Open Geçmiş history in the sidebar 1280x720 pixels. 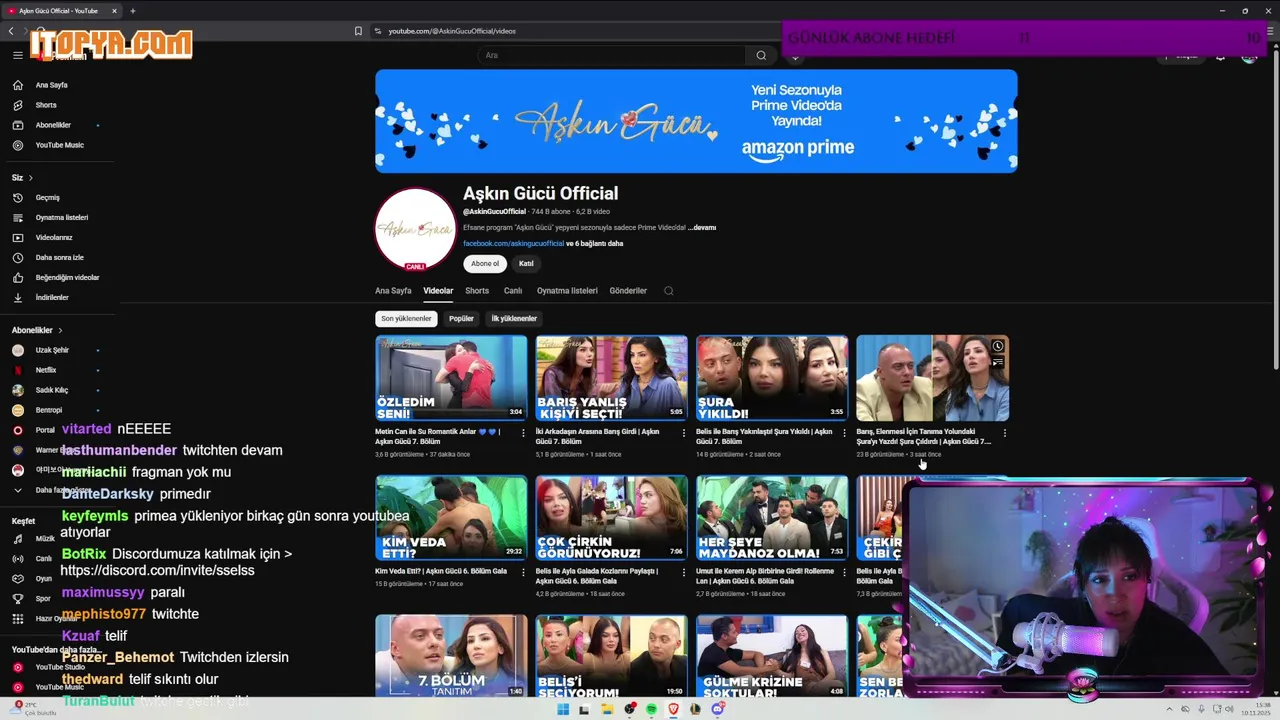[x=47, y=197]
